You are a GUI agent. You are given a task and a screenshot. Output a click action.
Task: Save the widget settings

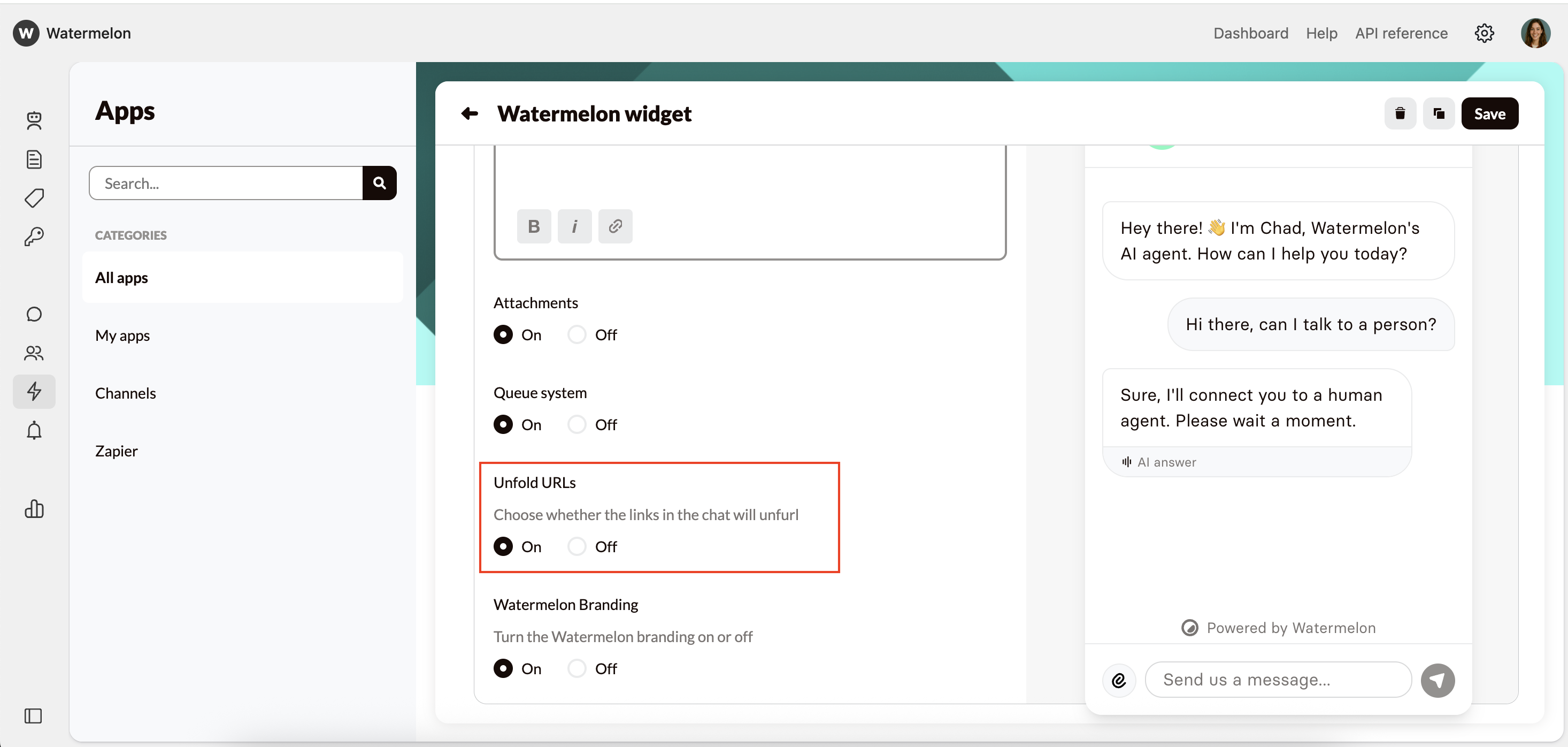click(x=1489, y=113)
